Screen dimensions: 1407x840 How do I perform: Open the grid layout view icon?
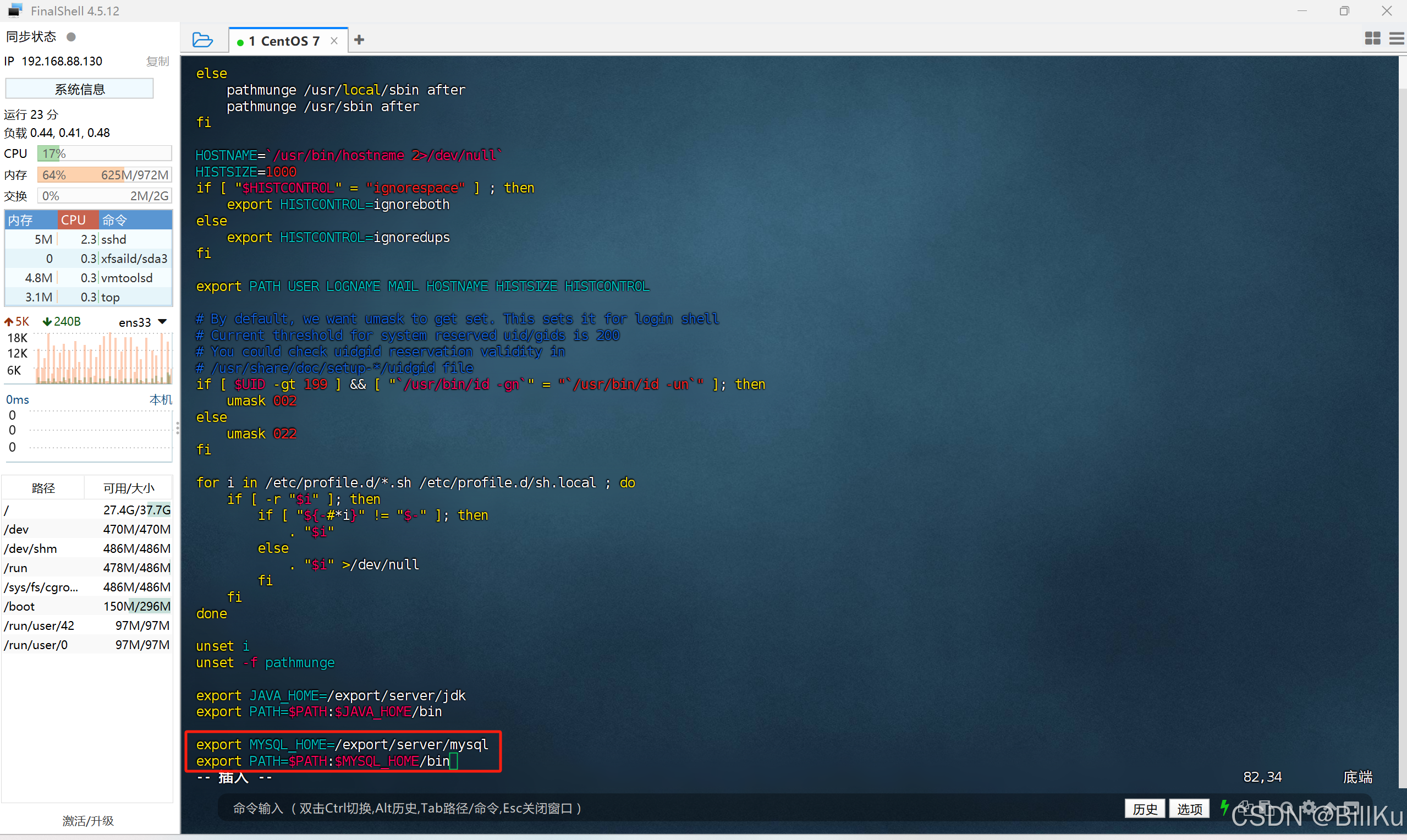(1372, 39)
